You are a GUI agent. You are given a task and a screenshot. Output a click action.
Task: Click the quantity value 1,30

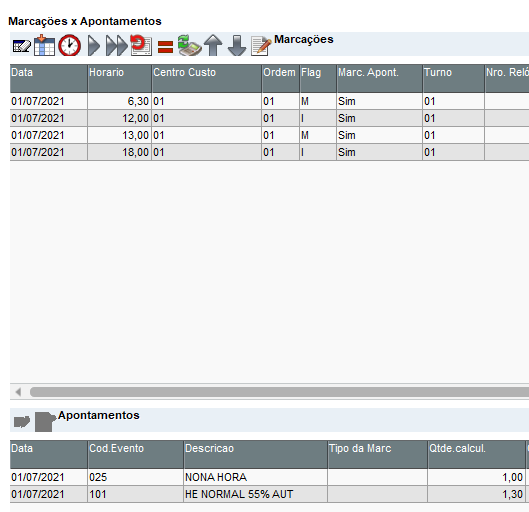tap(476, 494)
